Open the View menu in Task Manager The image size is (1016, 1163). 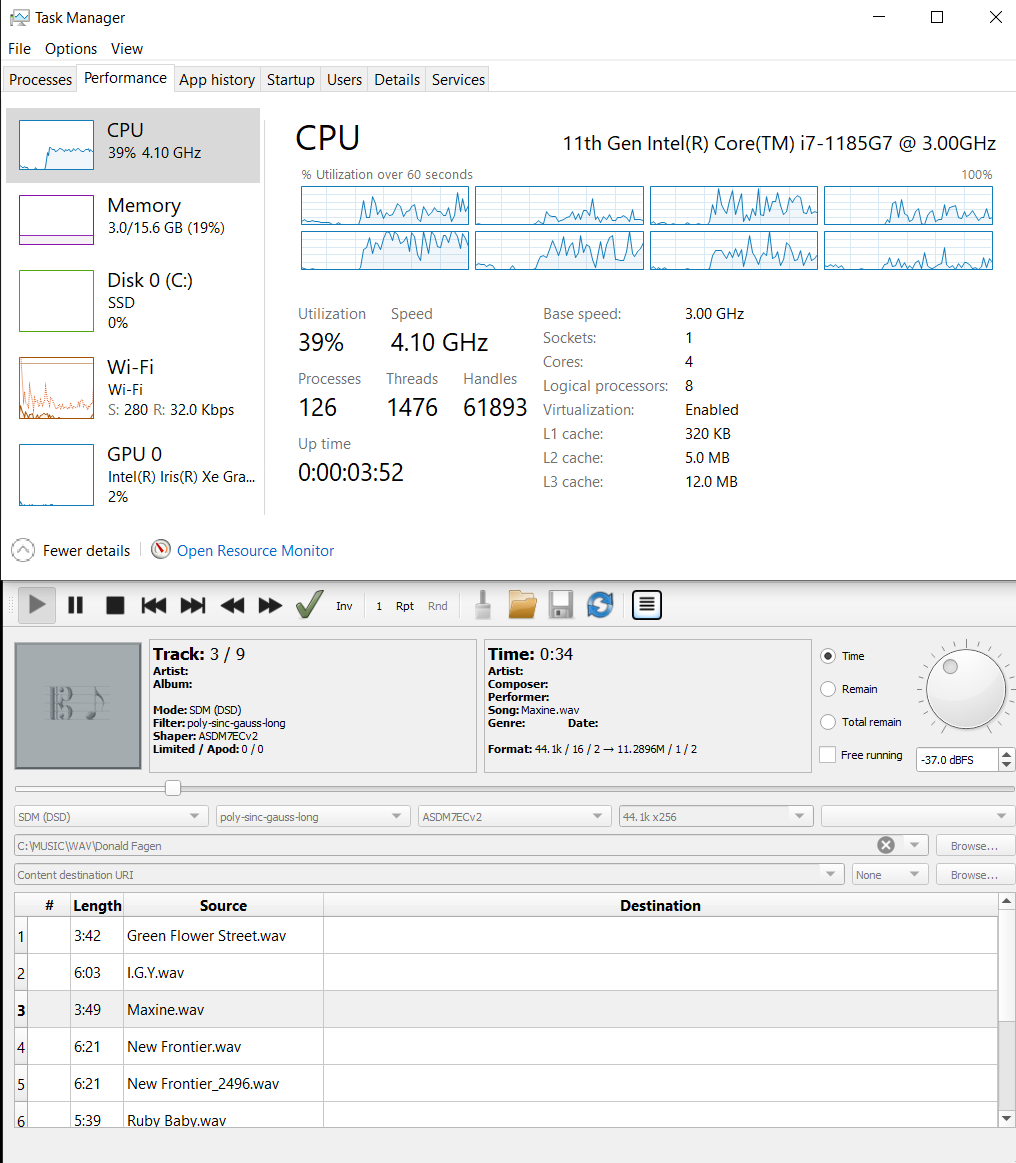point(127,48)
